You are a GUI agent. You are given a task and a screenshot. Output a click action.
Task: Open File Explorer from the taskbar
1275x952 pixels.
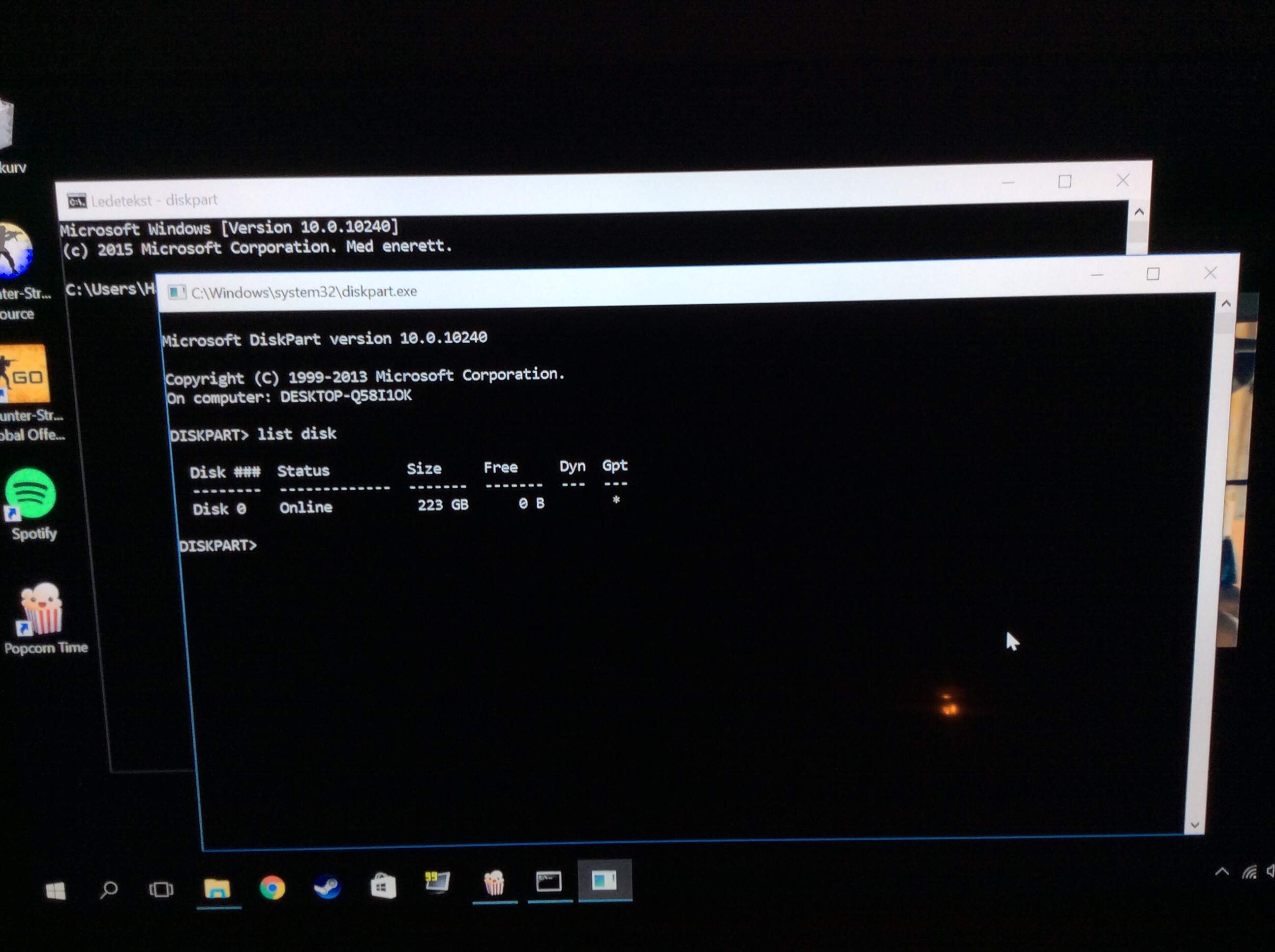point(217,889)
